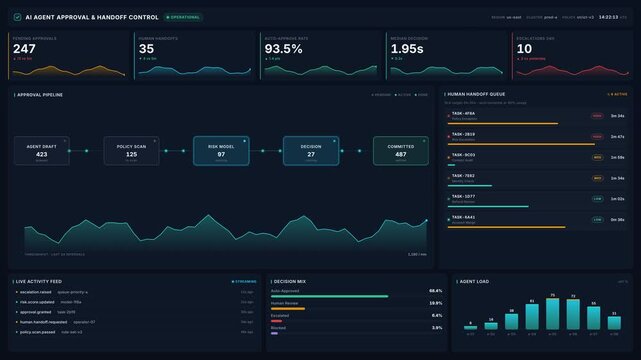Image resolution: width=641 pixels, height=360 pixels.
Task: Click the Auto-Approved bar in Decision Mix
Action: tap(329, 296)
